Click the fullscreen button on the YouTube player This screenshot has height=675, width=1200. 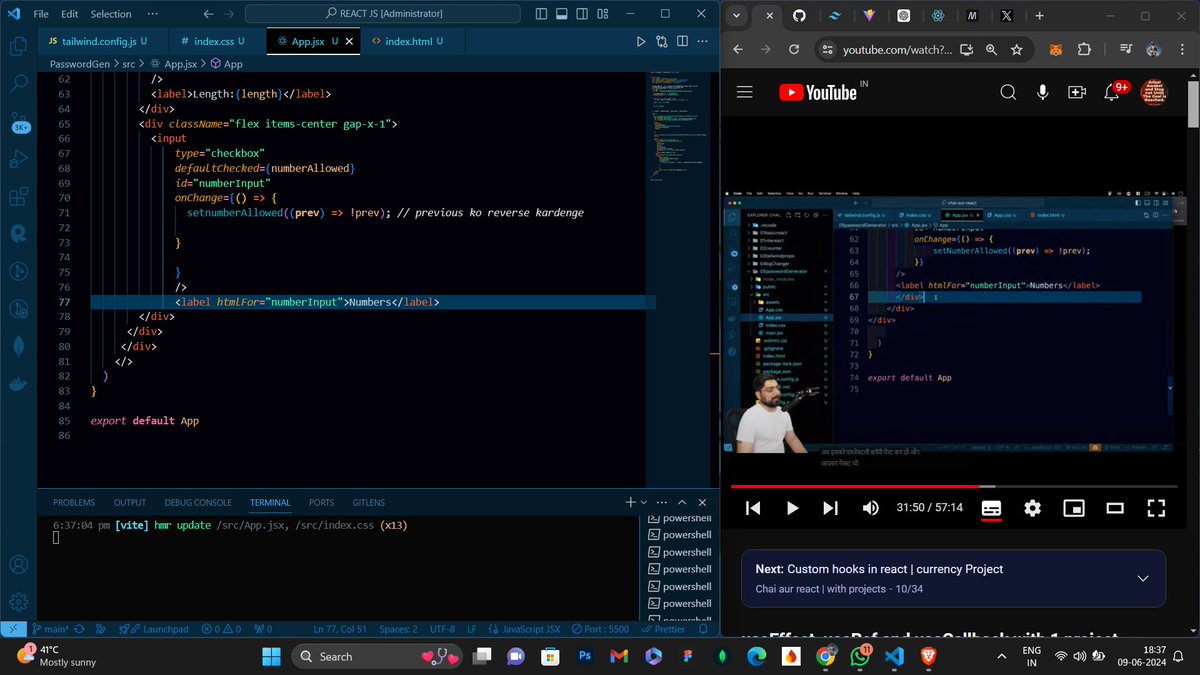point(1156,508)
